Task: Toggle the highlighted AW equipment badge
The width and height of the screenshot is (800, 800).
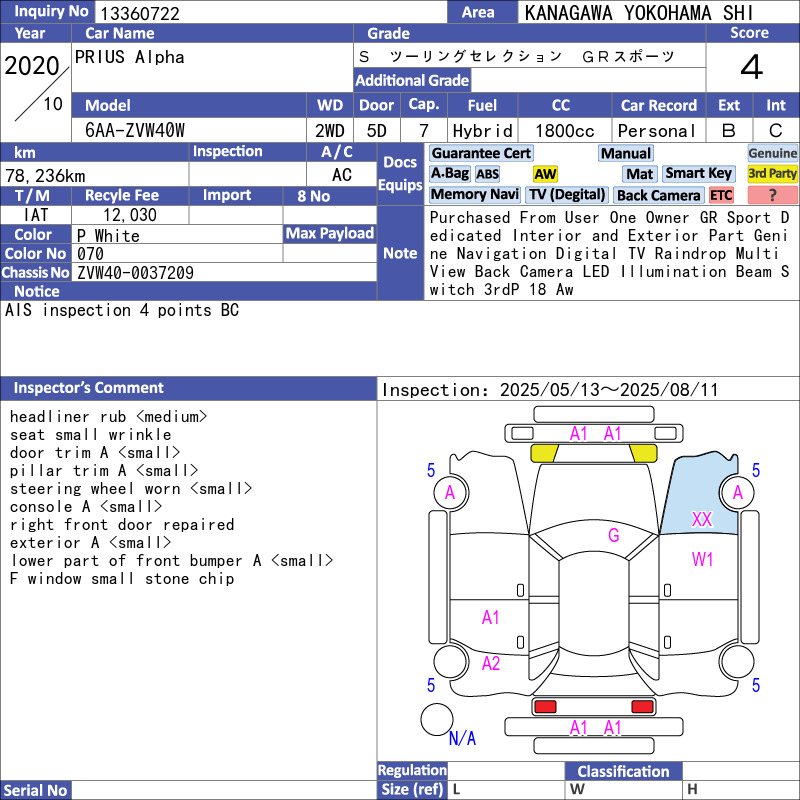Action: coord(545,174)
